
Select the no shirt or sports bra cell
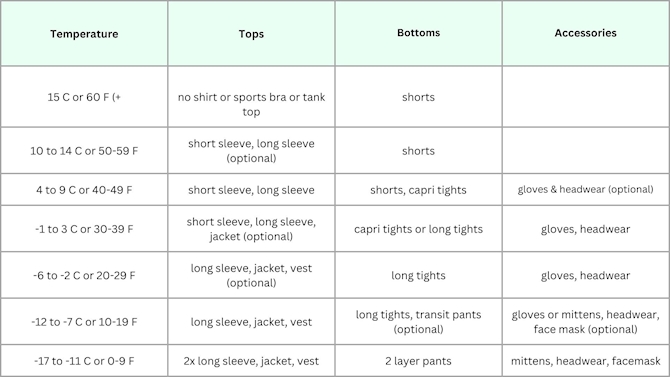click(251, 97)
